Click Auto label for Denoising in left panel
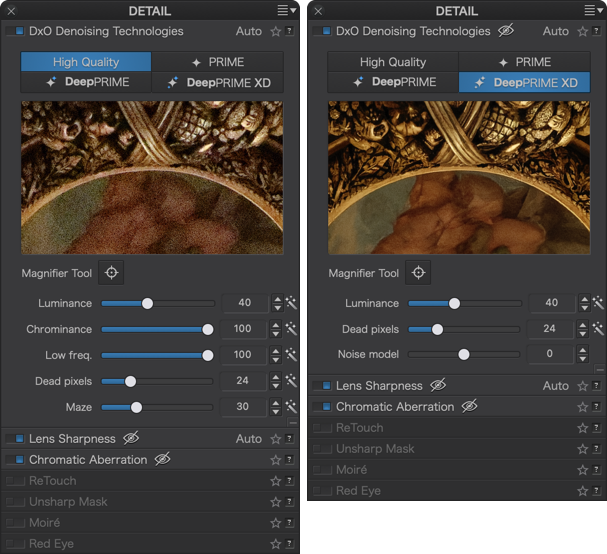This screenshot has height=554, width=607. click(249, 31)
